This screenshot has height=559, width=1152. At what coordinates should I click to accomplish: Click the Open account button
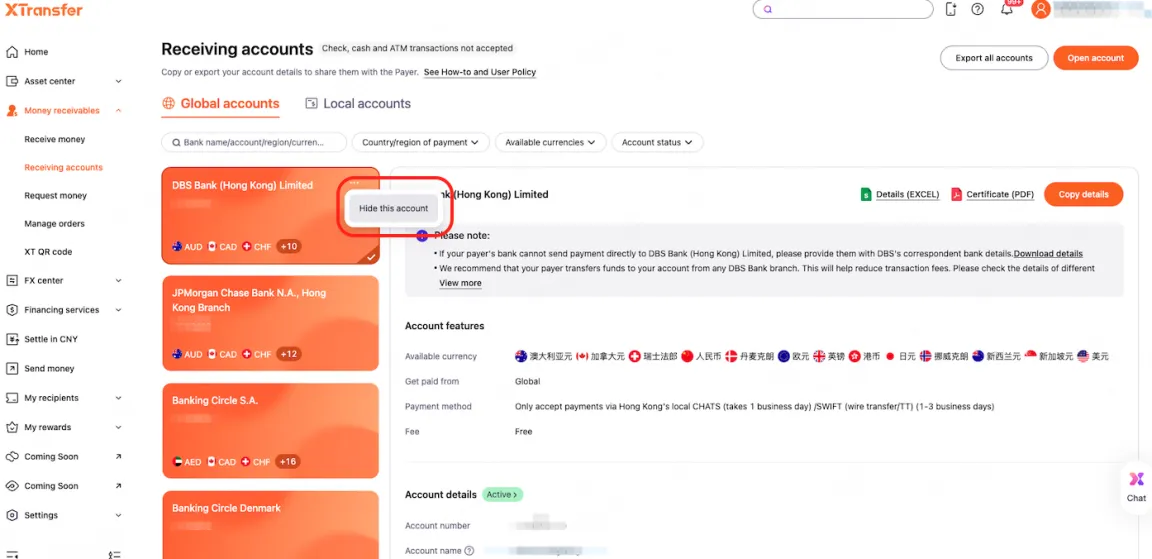coord(1095,58)
